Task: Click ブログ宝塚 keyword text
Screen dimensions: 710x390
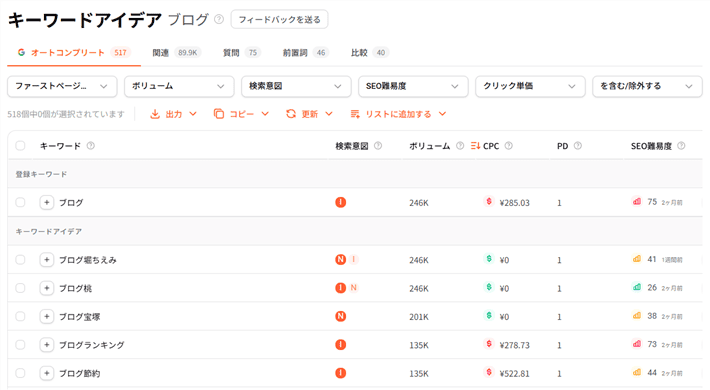Action: (x=80, y=317)
